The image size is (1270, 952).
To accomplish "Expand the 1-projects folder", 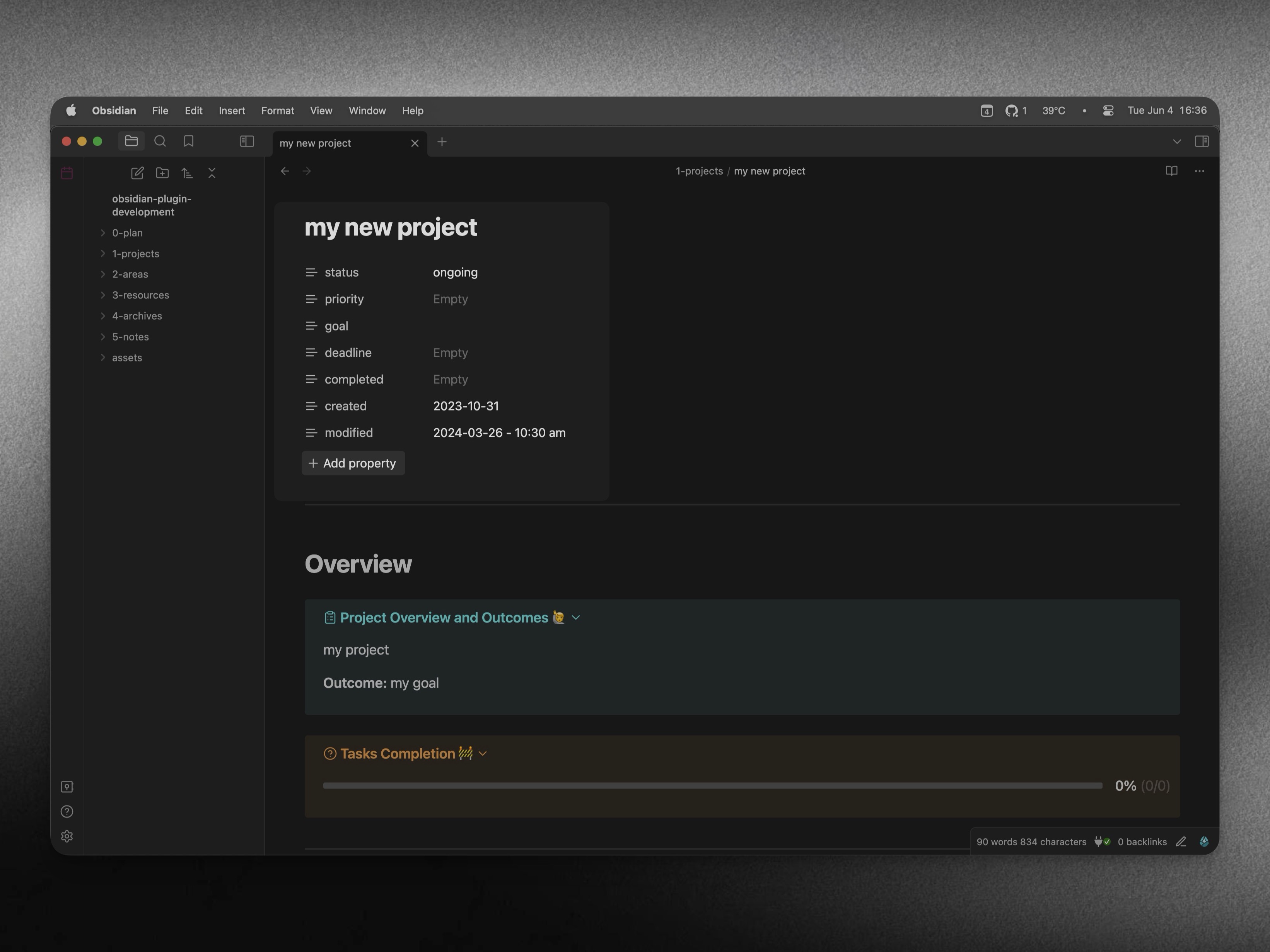I will click(x=135, y=254).
